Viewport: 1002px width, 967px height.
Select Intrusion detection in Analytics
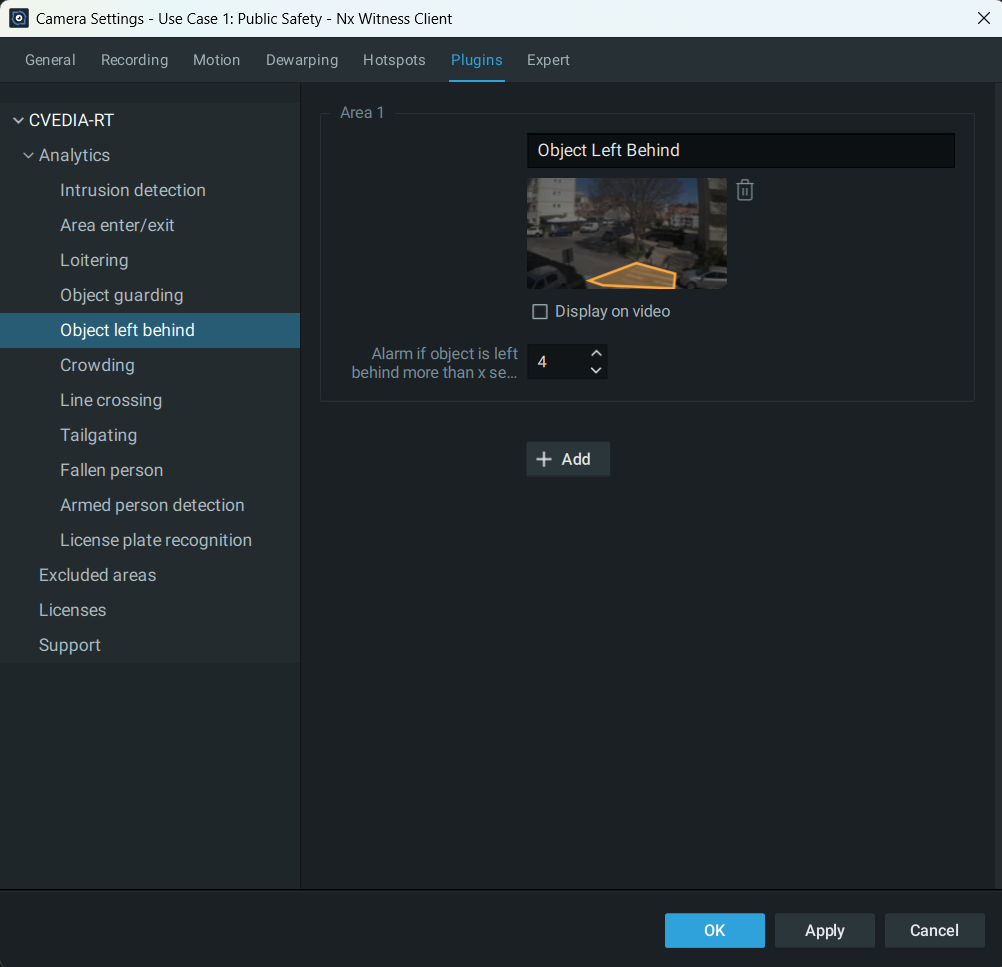tap(133, 190)
